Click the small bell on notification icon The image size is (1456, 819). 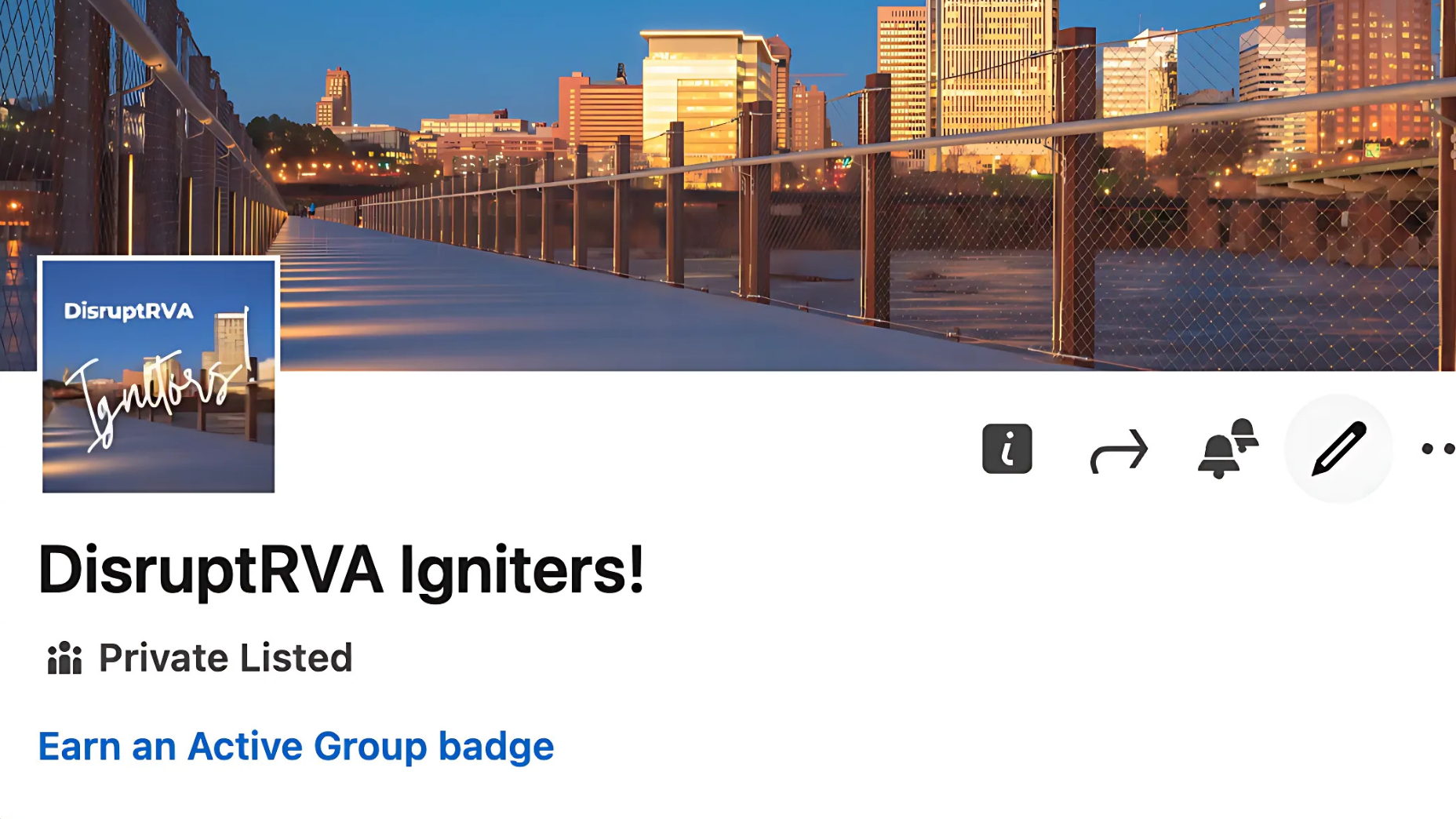click(1244, 432)
